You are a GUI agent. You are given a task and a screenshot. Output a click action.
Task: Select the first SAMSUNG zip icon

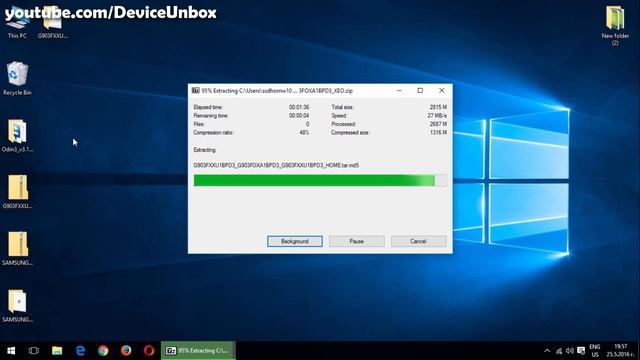[17, 249]
